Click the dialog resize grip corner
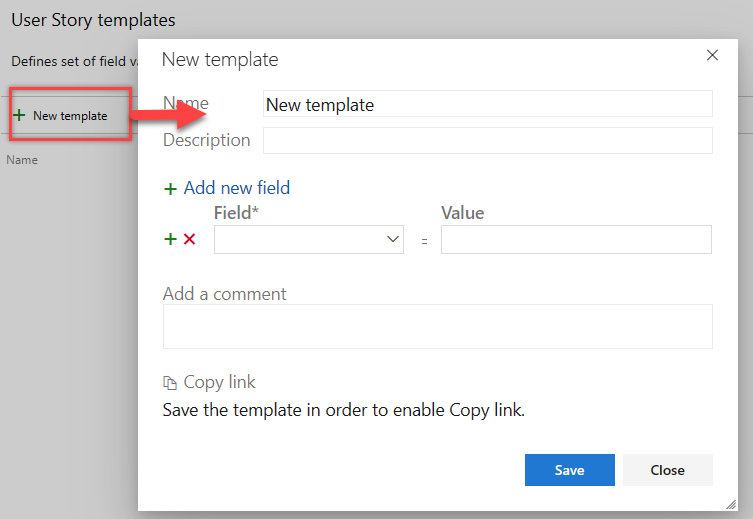 (731, 504)
